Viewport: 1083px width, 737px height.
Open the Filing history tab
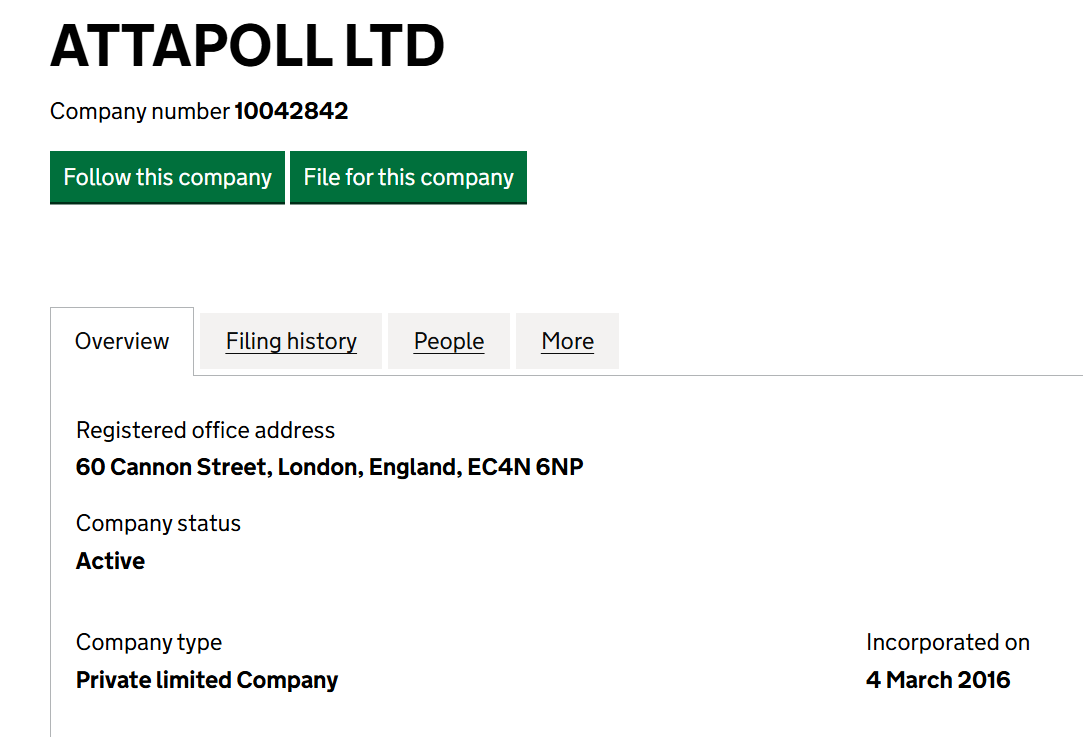tap(291, 341)
